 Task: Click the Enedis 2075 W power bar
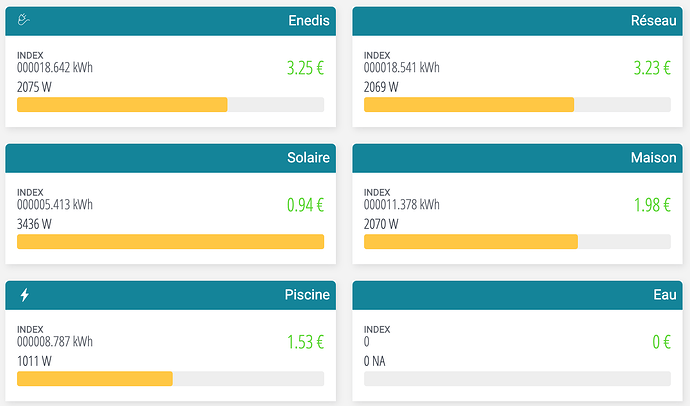(x=170, y=105)
